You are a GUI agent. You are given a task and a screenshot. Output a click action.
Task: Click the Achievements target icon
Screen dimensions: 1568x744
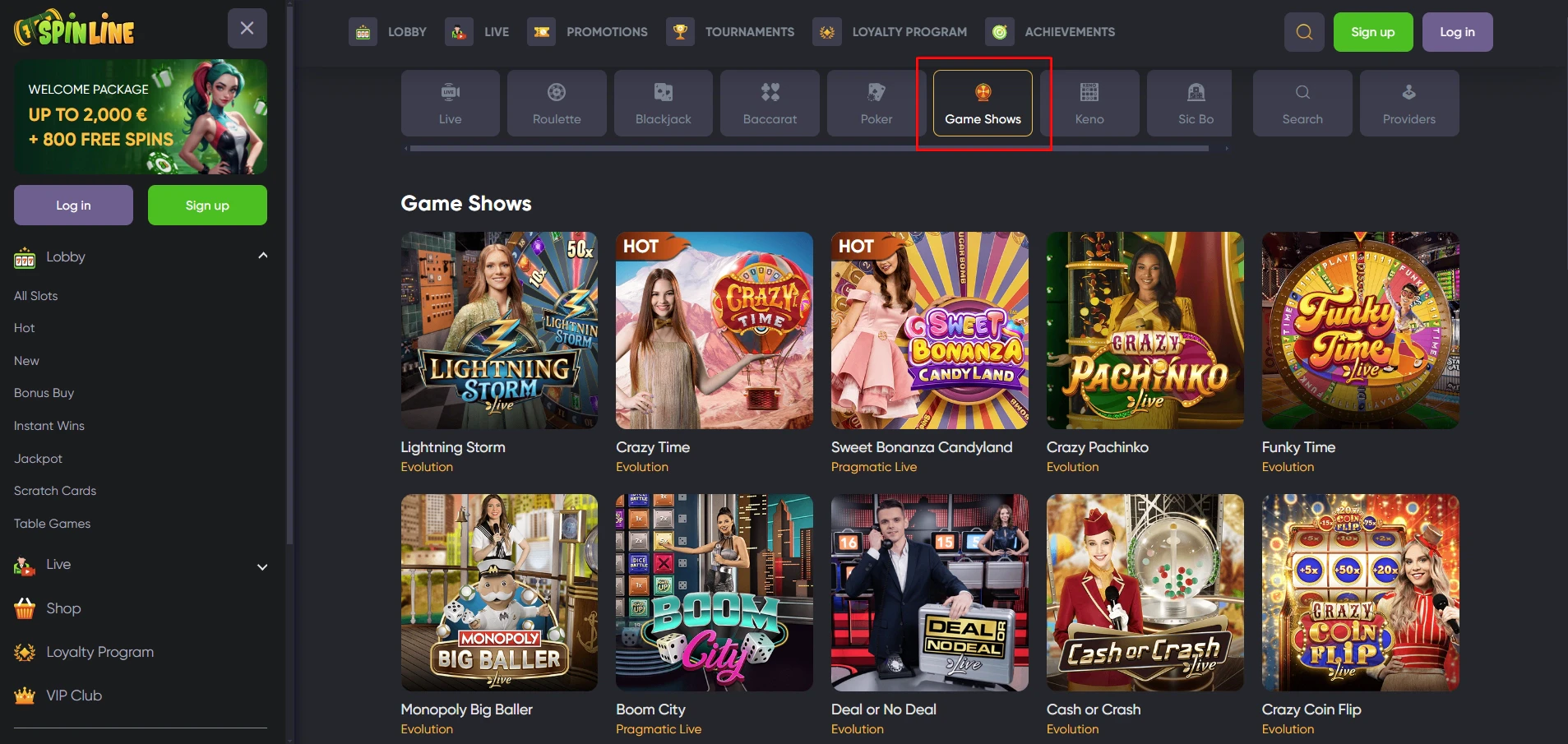tap(999, 32)
